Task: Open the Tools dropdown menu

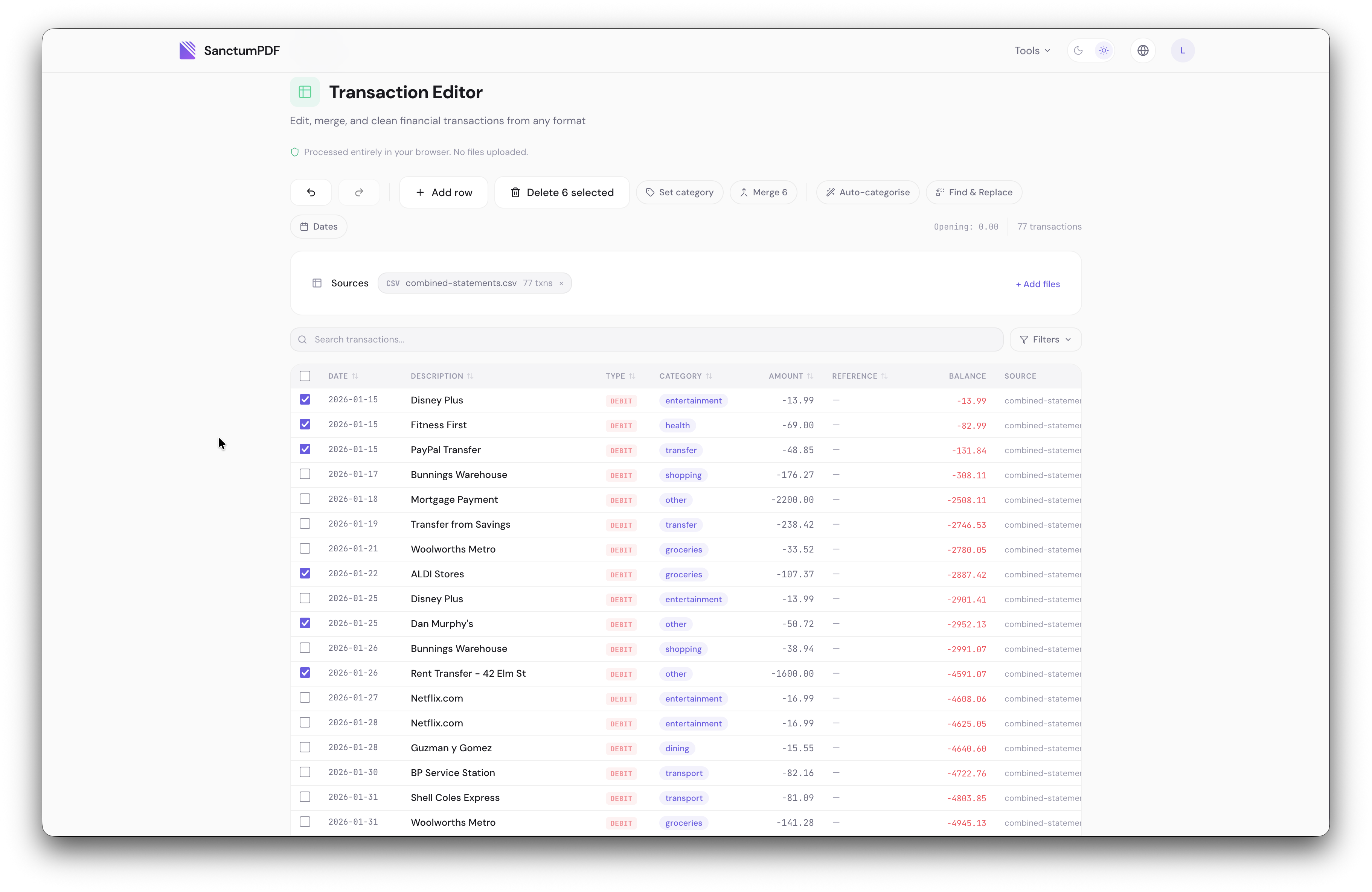Action: tap(1032, 51)
